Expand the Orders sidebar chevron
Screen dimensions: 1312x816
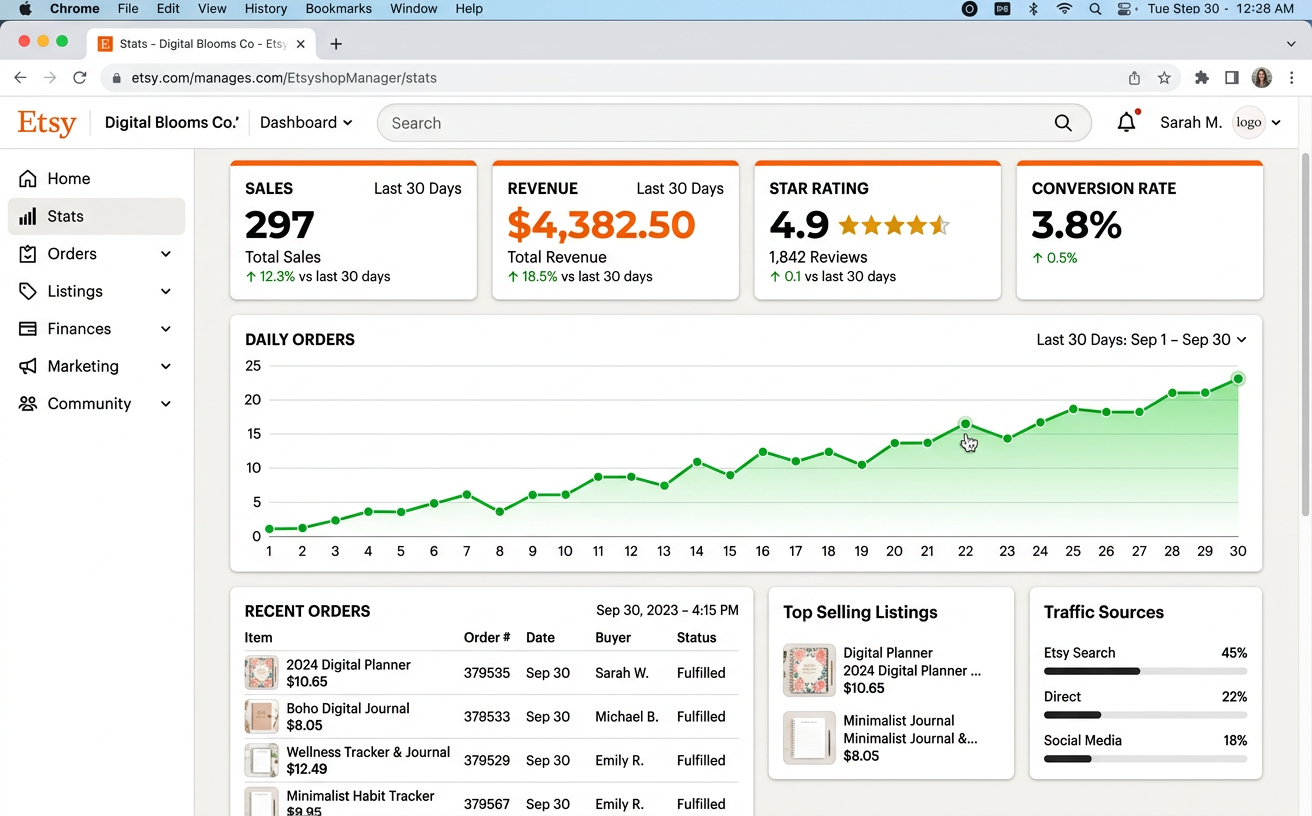166,254
